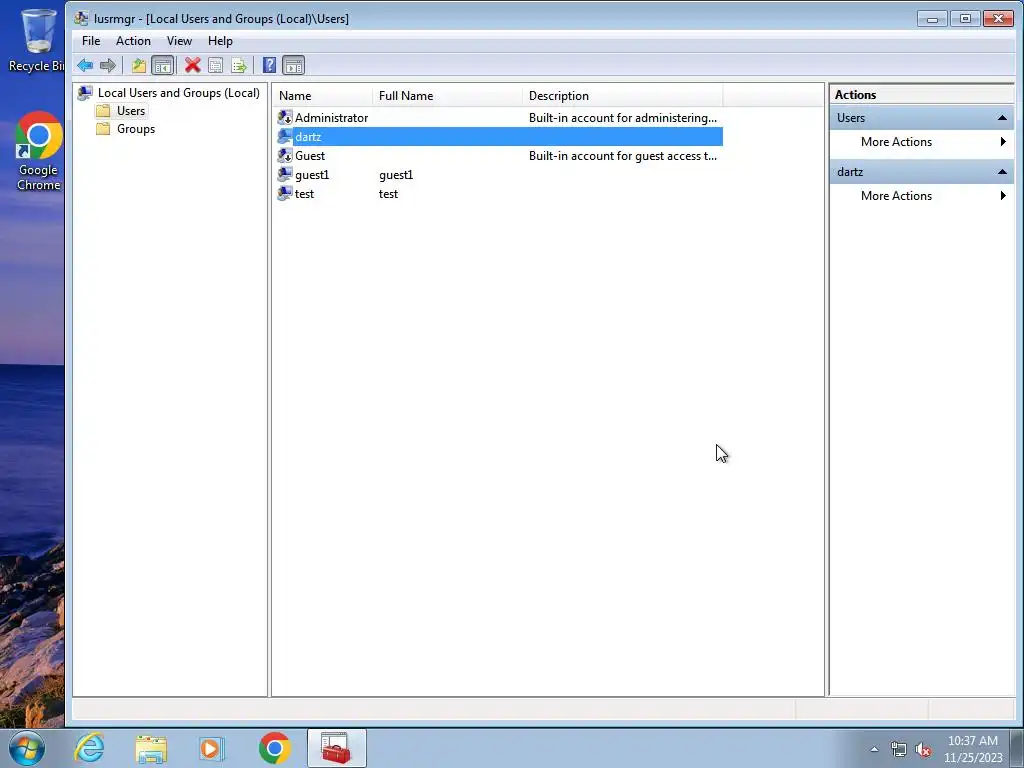1024x768 pixels.
Task: Click the network icon in the system tray
Action: point(899,749)
